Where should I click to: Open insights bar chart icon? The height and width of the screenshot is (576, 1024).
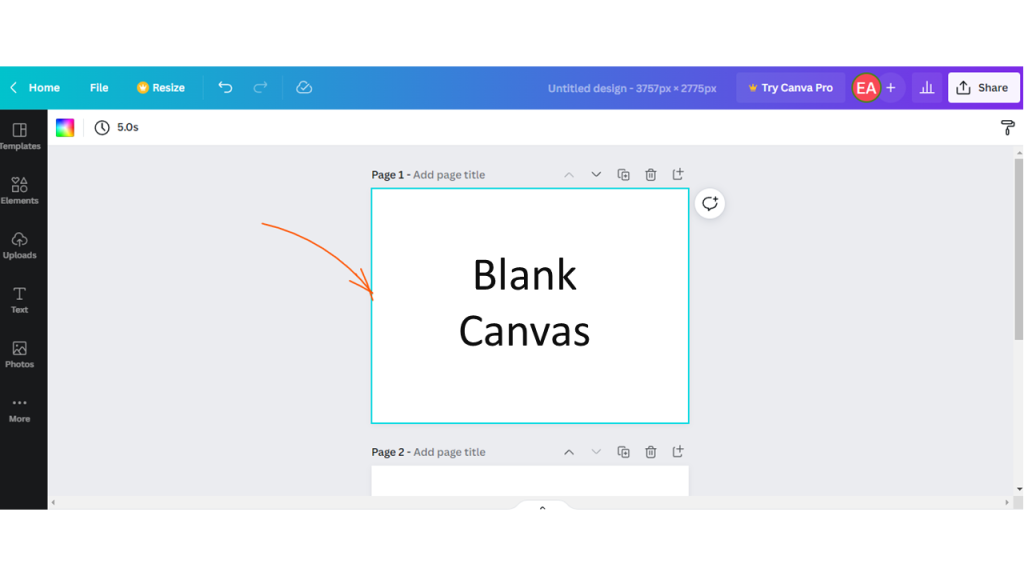(x=927, y=88)
